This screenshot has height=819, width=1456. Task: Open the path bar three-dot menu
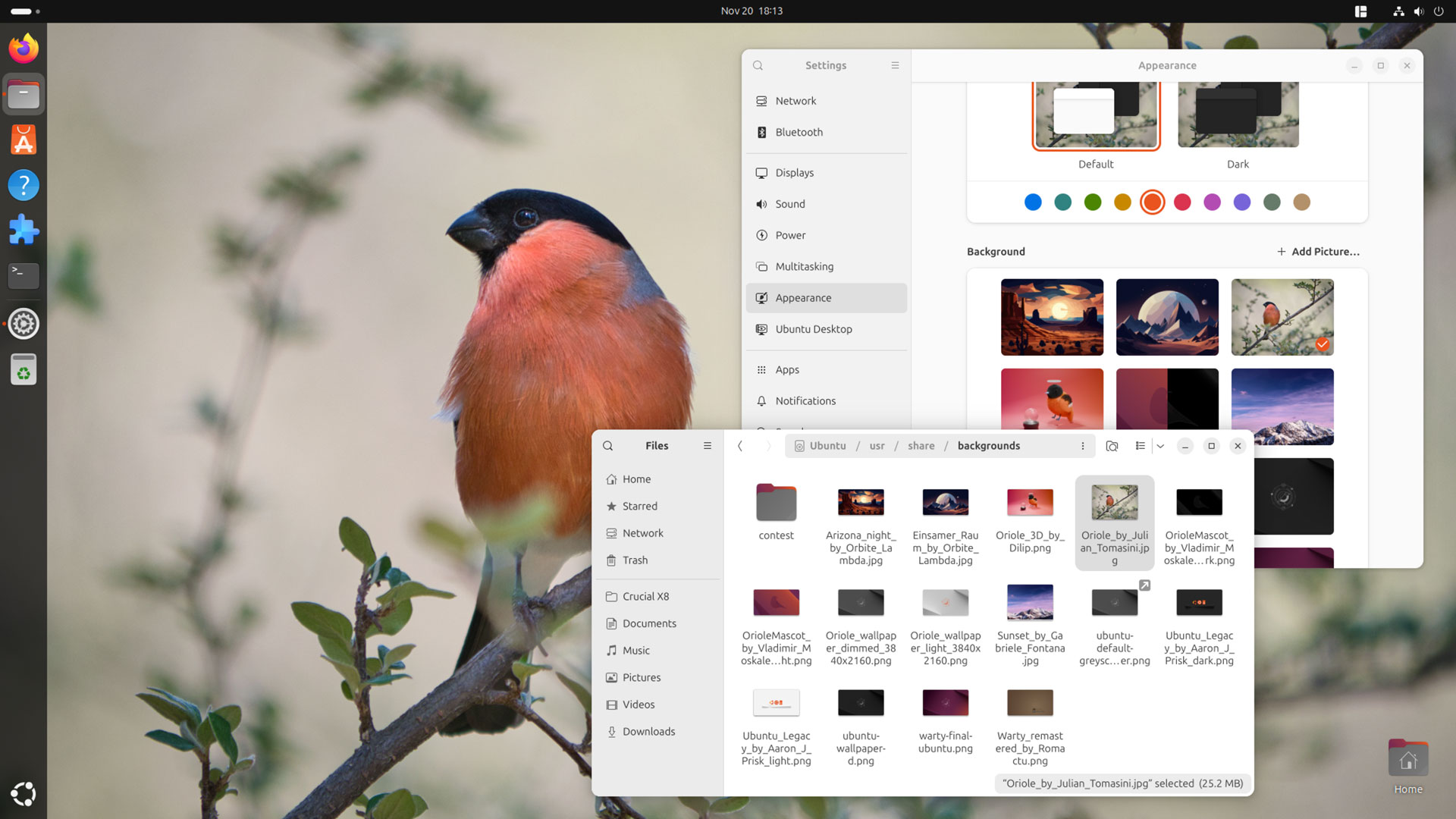1082,446
